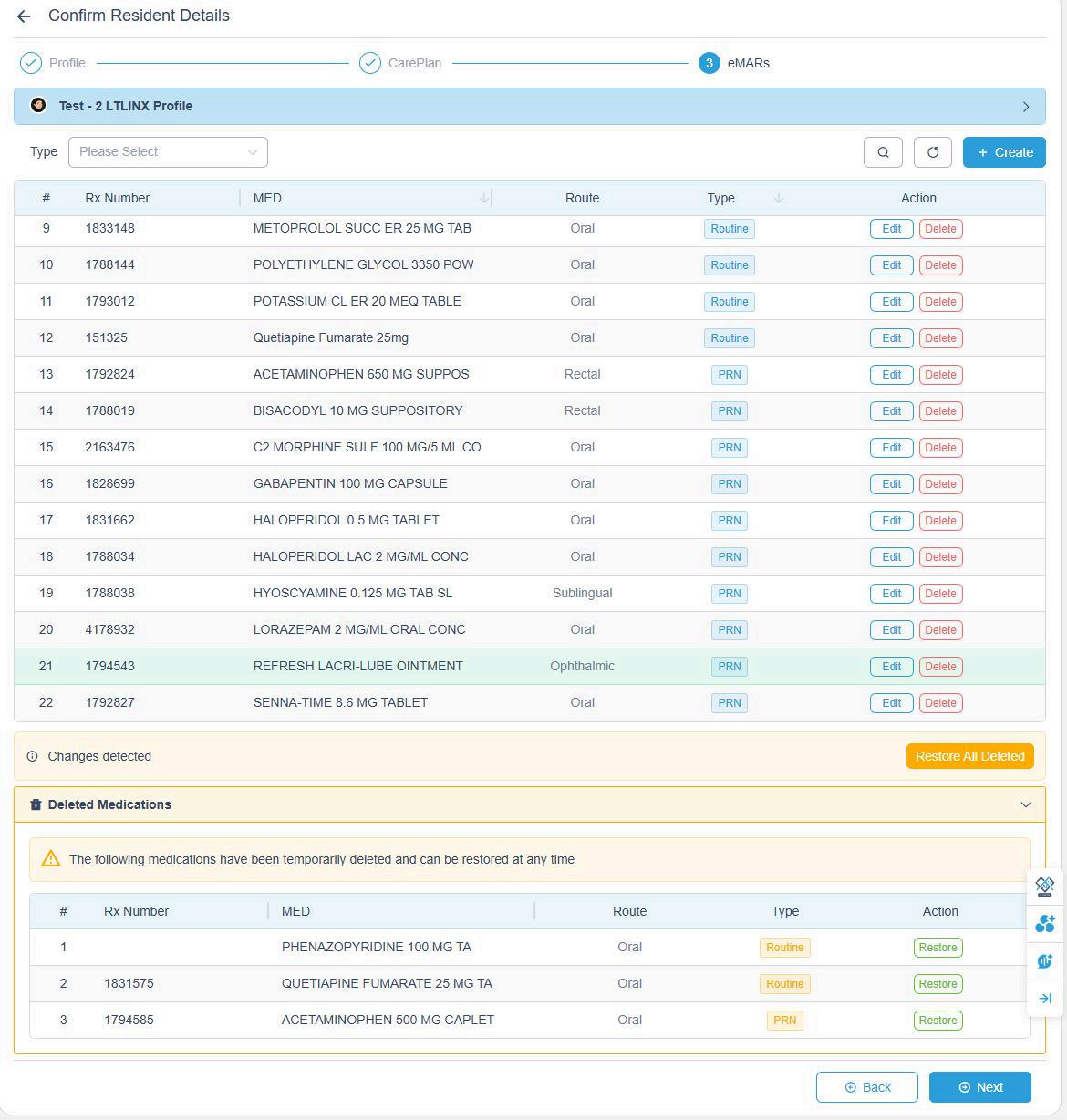Viewport: 1067px width, 1120px height.
Task: Restore ACETAMINOPHEN 500 MG CAPLET
Action: (938, 1021)
